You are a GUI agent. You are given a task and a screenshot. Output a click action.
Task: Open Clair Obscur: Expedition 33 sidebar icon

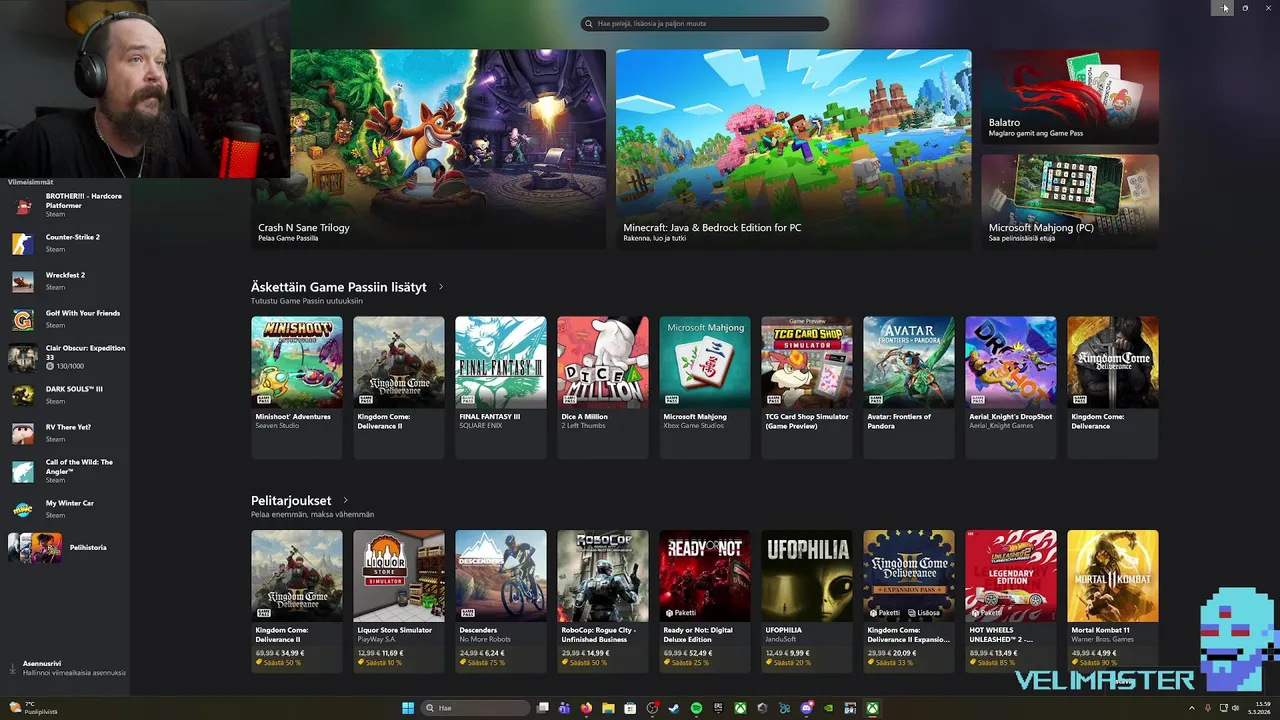(23, 357)
